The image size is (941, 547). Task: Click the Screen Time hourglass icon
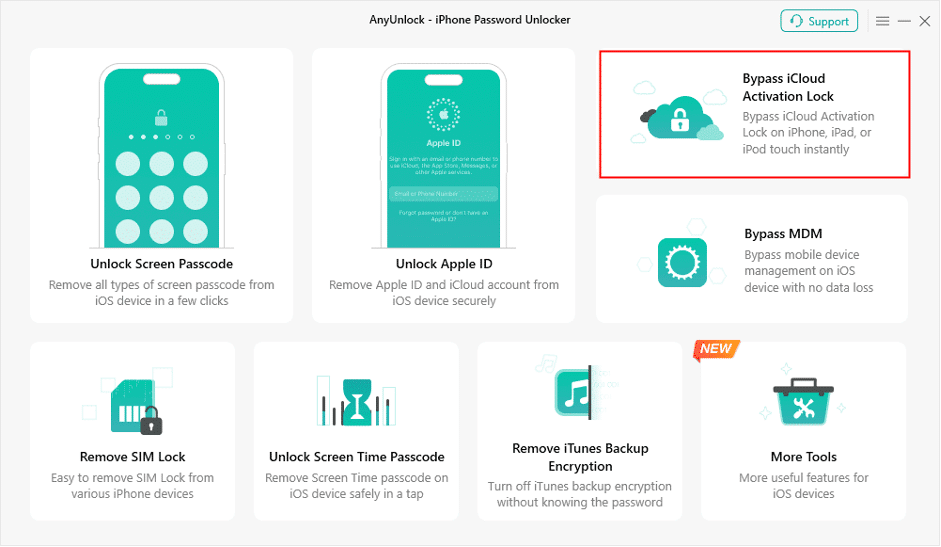pyautogui.click(x=356, y=402)
